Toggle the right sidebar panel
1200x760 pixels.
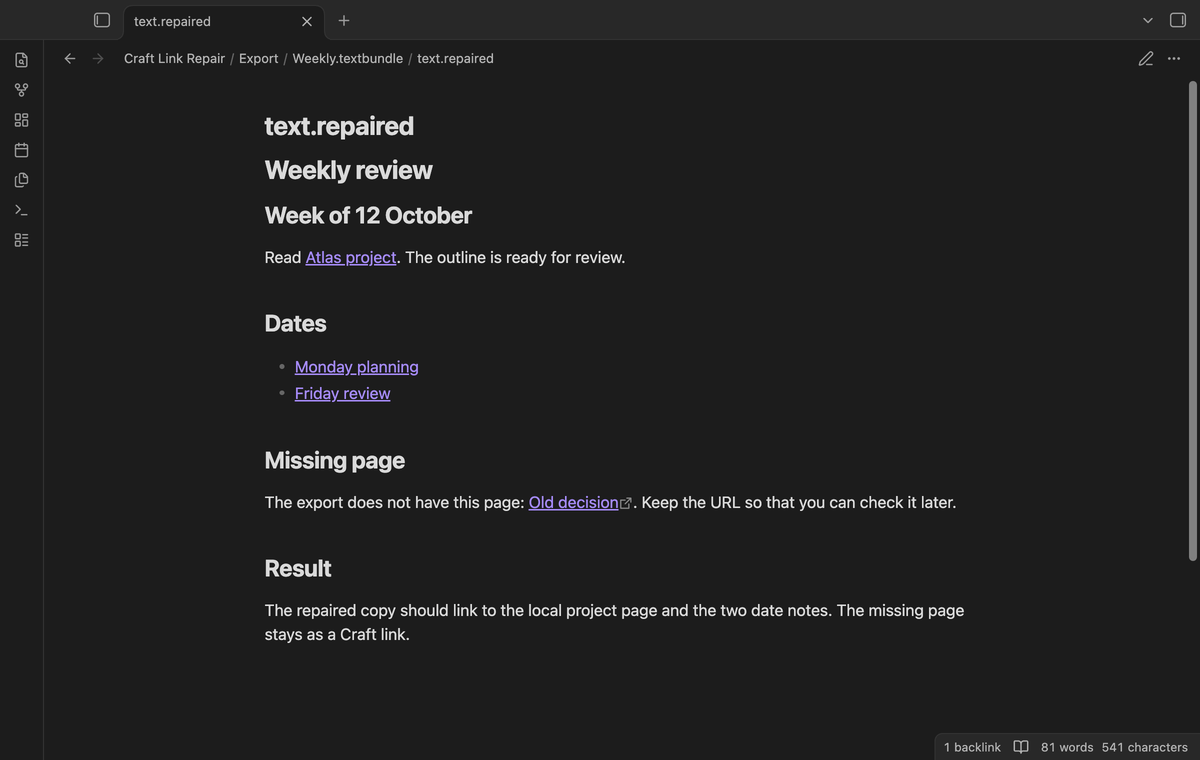point(1178,20)
